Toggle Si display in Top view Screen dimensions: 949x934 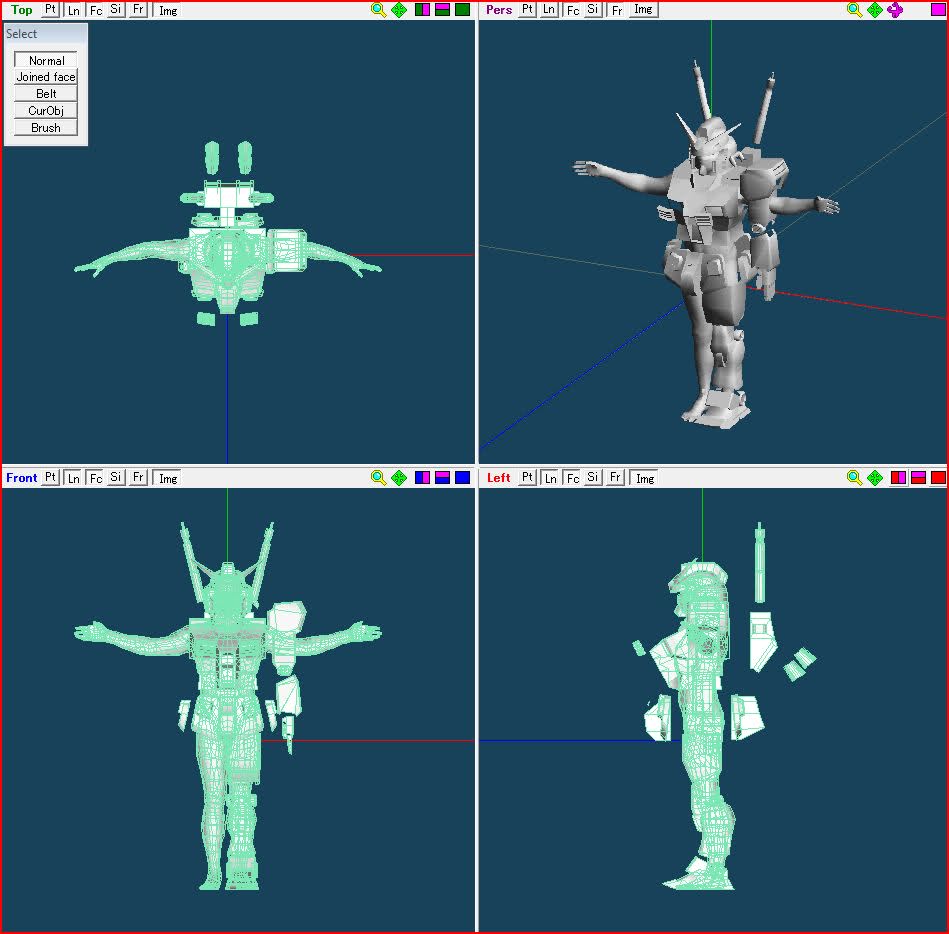click(116, 10)
